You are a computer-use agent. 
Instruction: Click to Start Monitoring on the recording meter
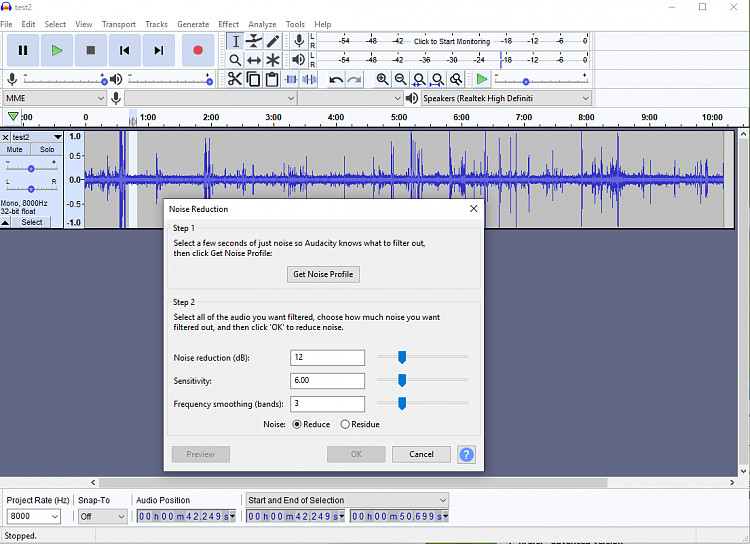click(x=452, y=42)
